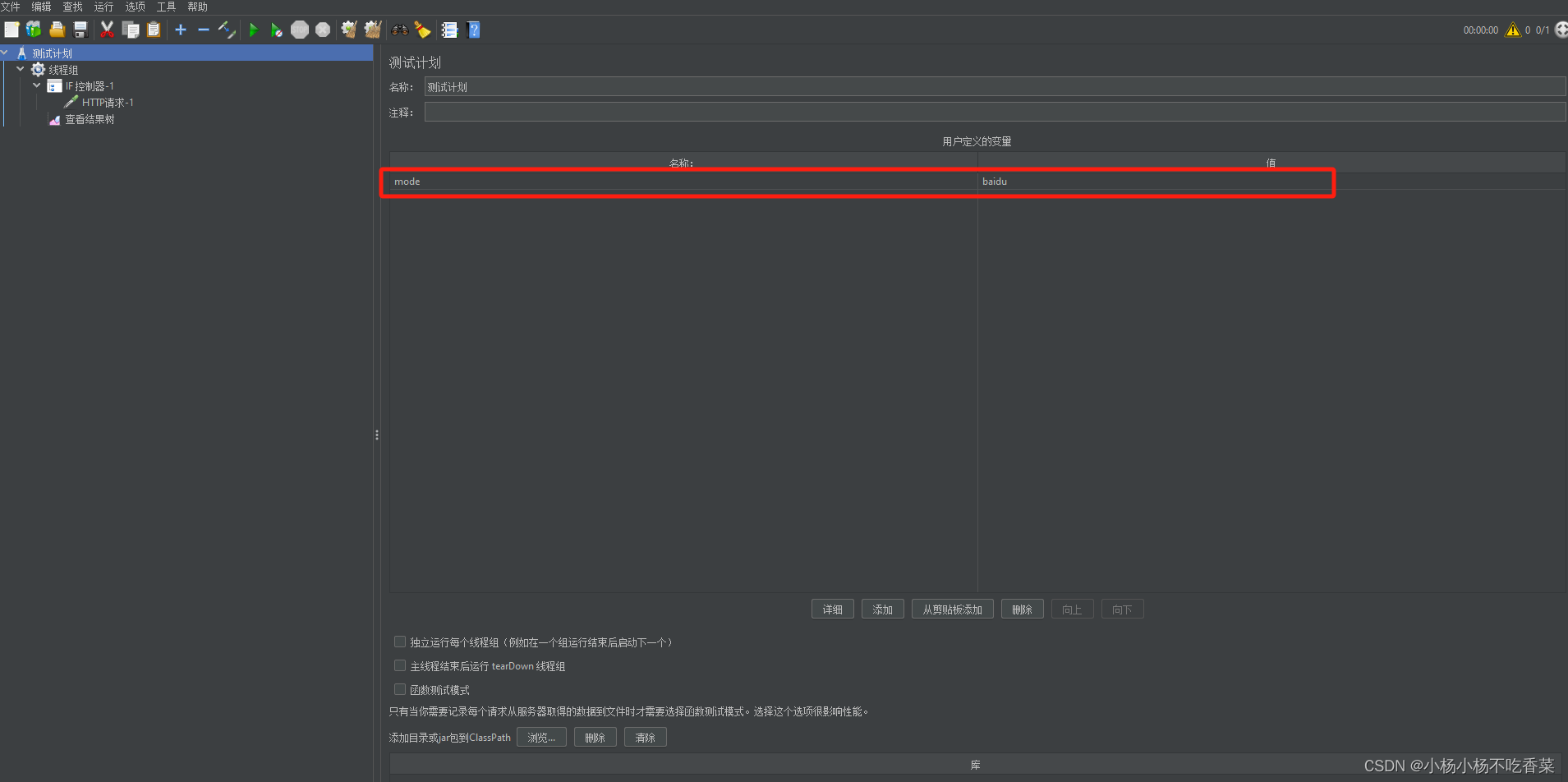Open the 选项 menu
This screenshot has width=1568, height=782.
(135, 7)
